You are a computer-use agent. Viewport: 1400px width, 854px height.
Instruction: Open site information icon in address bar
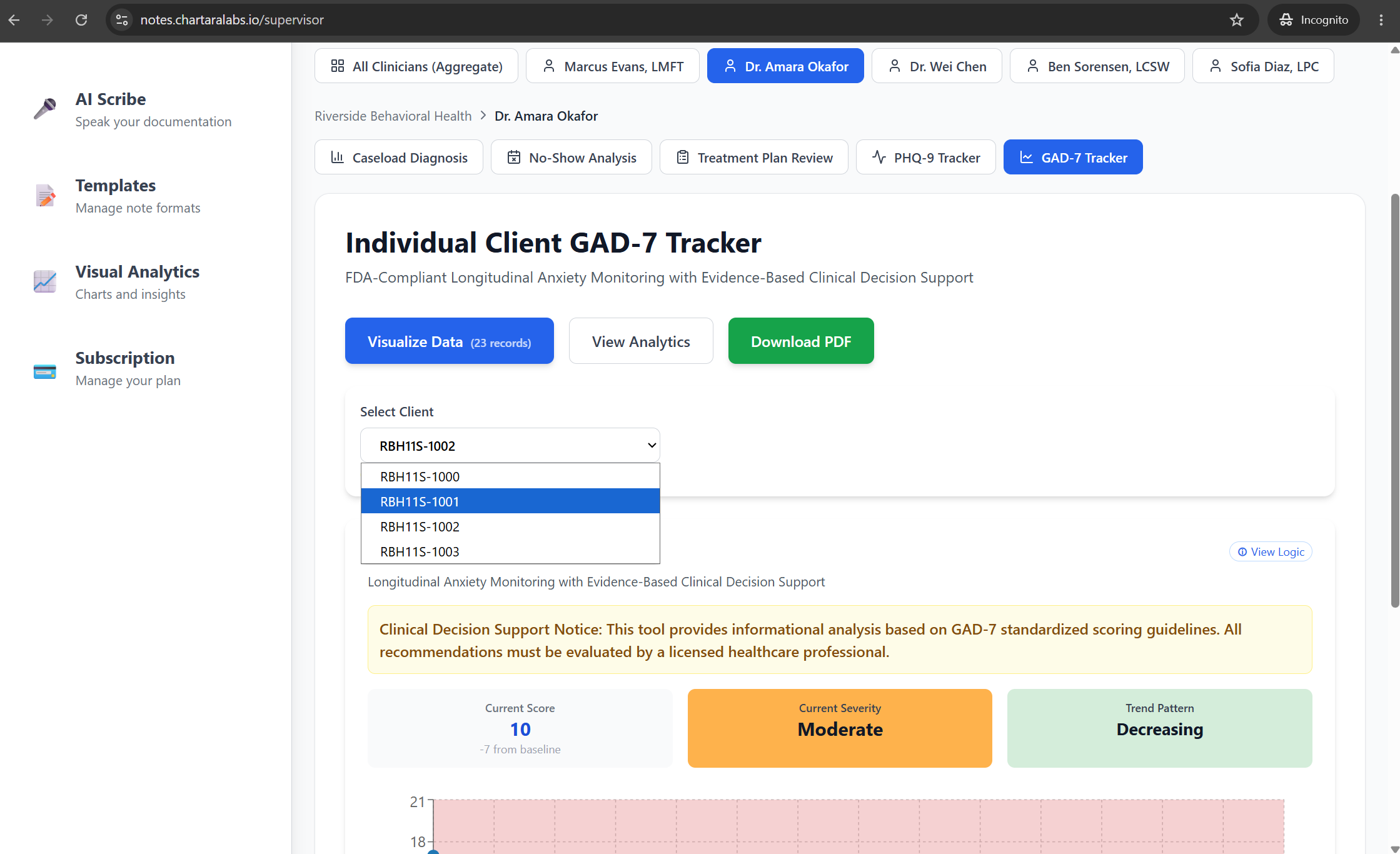(122, 20)
